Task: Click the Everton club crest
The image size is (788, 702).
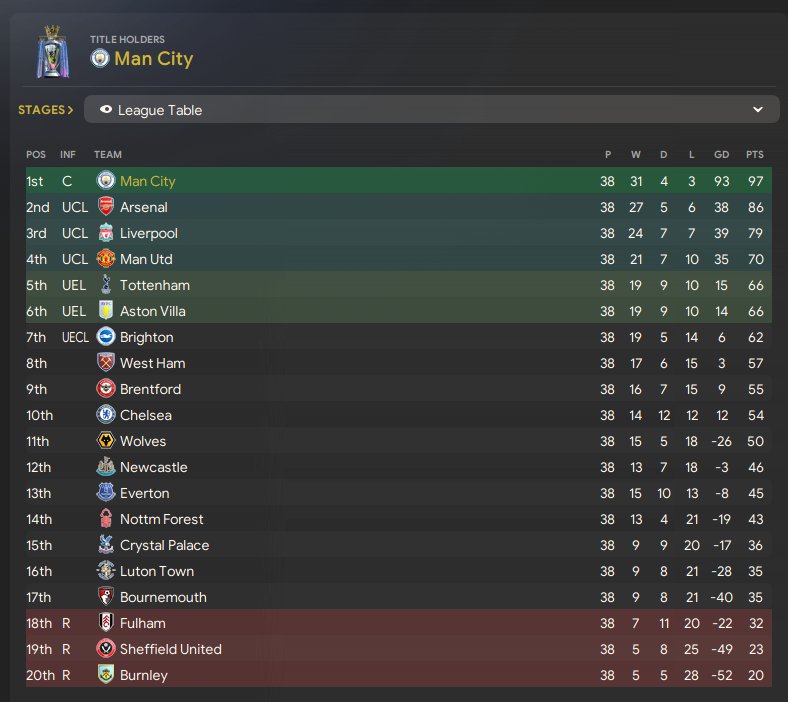Action: pyautogui.click(x=105, y=493)
